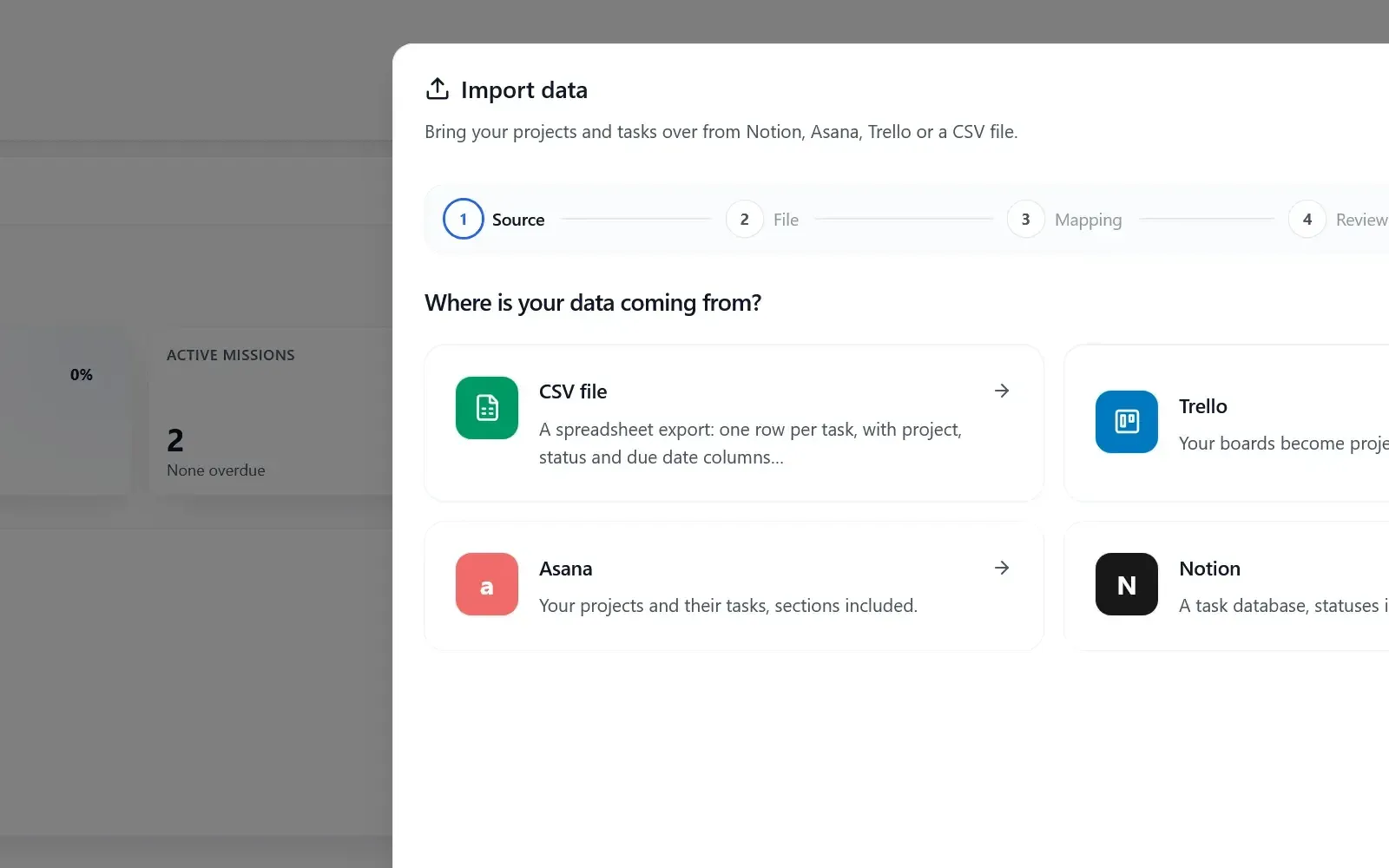The image size is (1389, 868).
Task: Click the Active Missions card in the background
Action: tap(271, 411)
